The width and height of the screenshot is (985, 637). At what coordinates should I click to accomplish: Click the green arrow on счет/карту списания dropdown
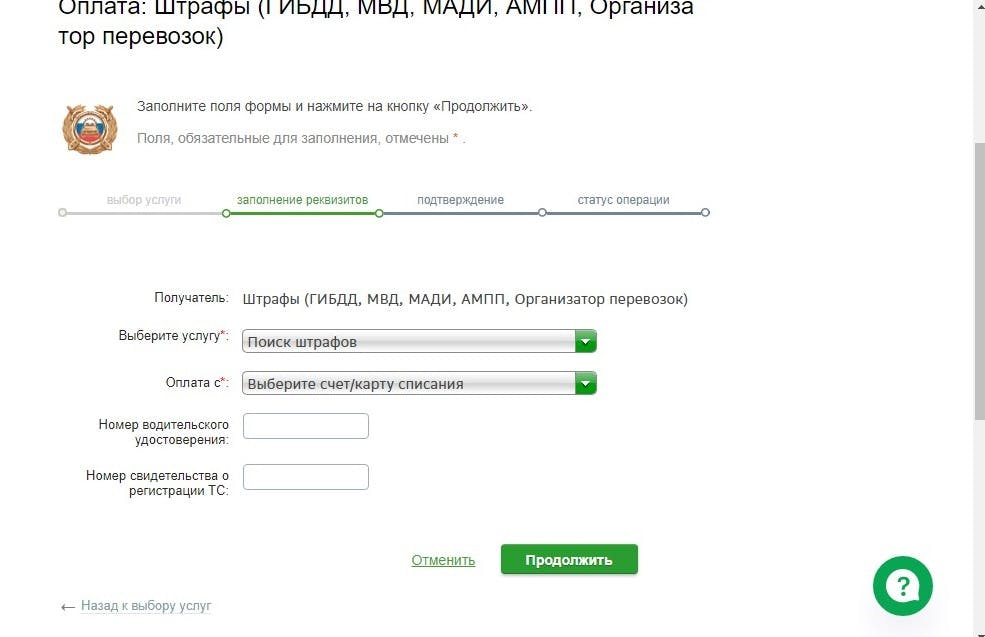(x=585, y=383)
